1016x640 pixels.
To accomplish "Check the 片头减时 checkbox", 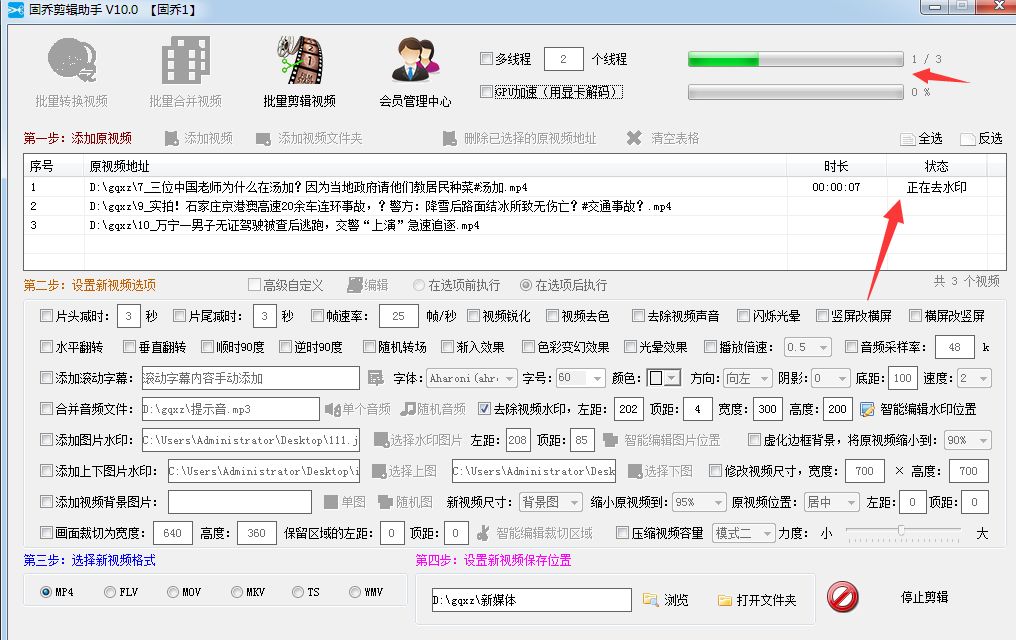I will pyautogui.click(x=46, y=316).
